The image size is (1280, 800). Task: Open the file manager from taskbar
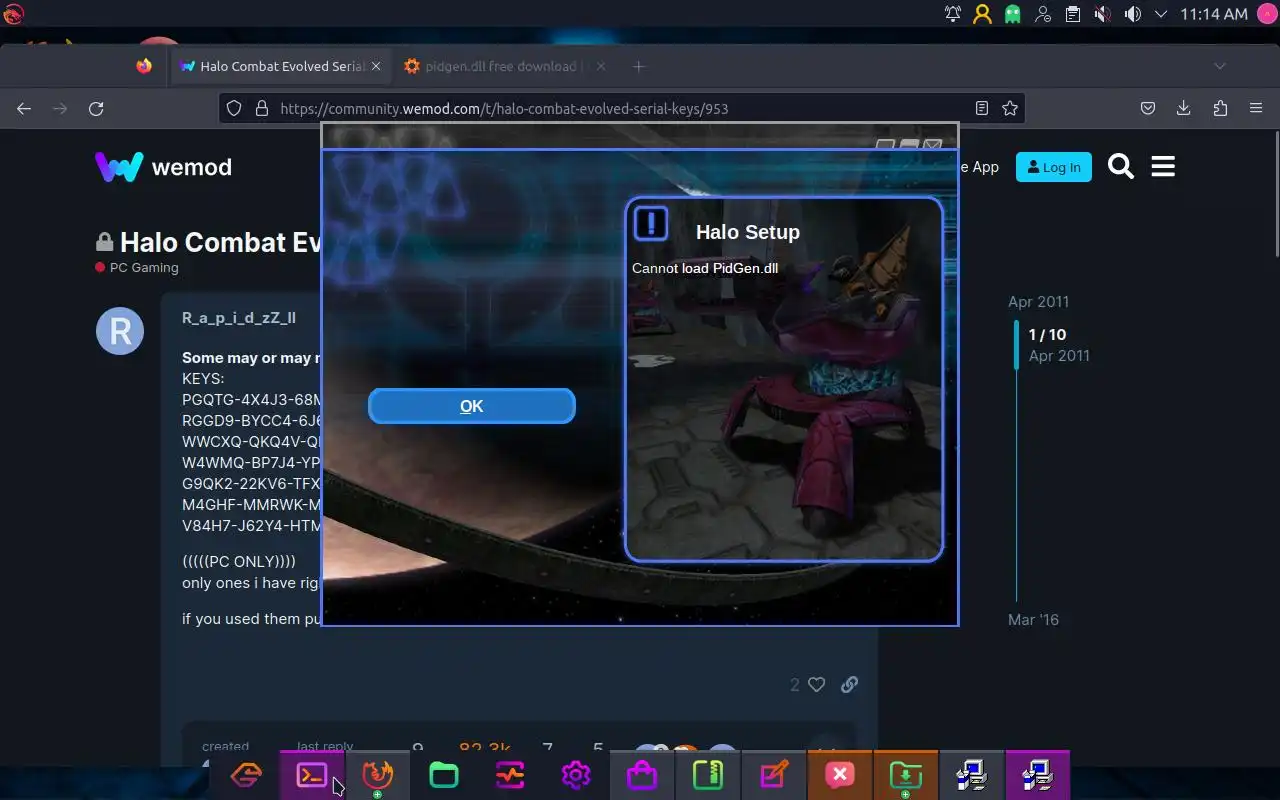tap(444, 775)
